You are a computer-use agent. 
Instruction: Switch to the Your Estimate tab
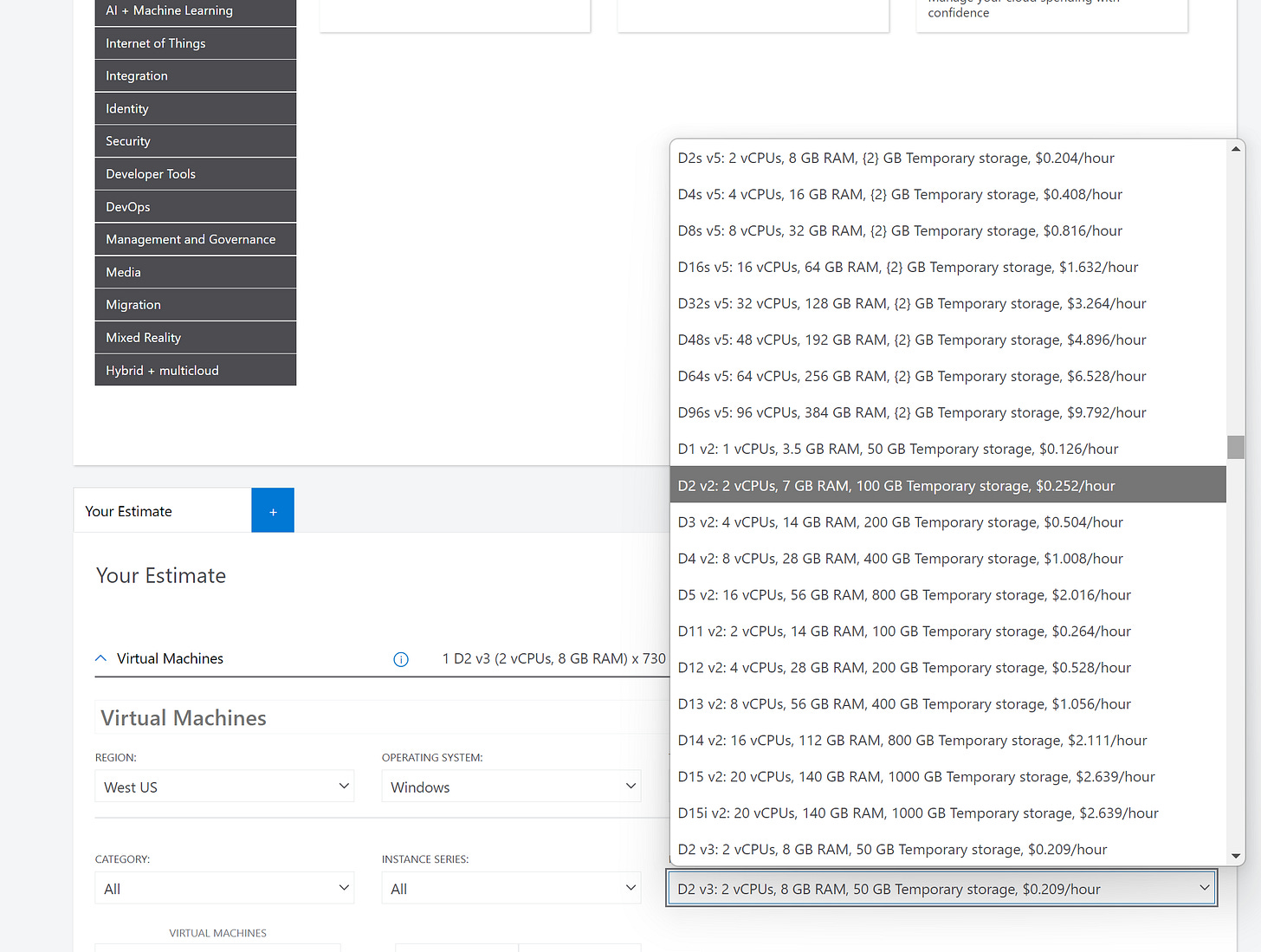tap(127, 511)
